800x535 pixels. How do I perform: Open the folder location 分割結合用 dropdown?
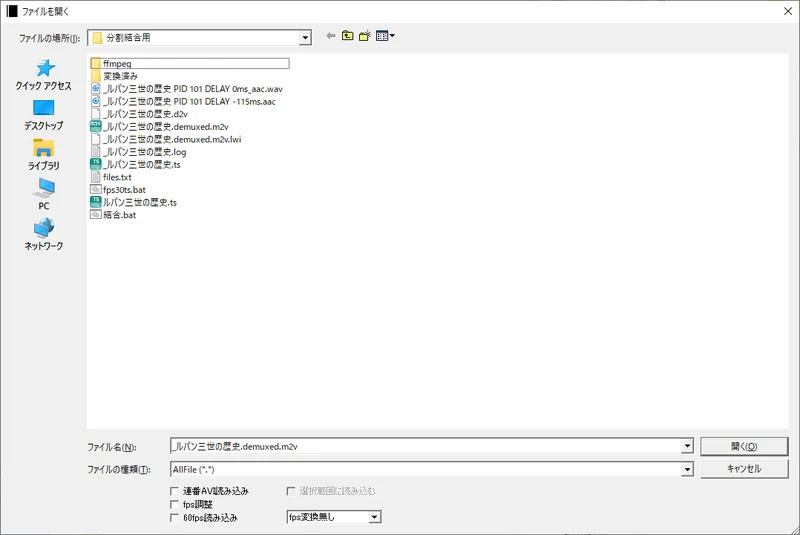pos(305,38)
